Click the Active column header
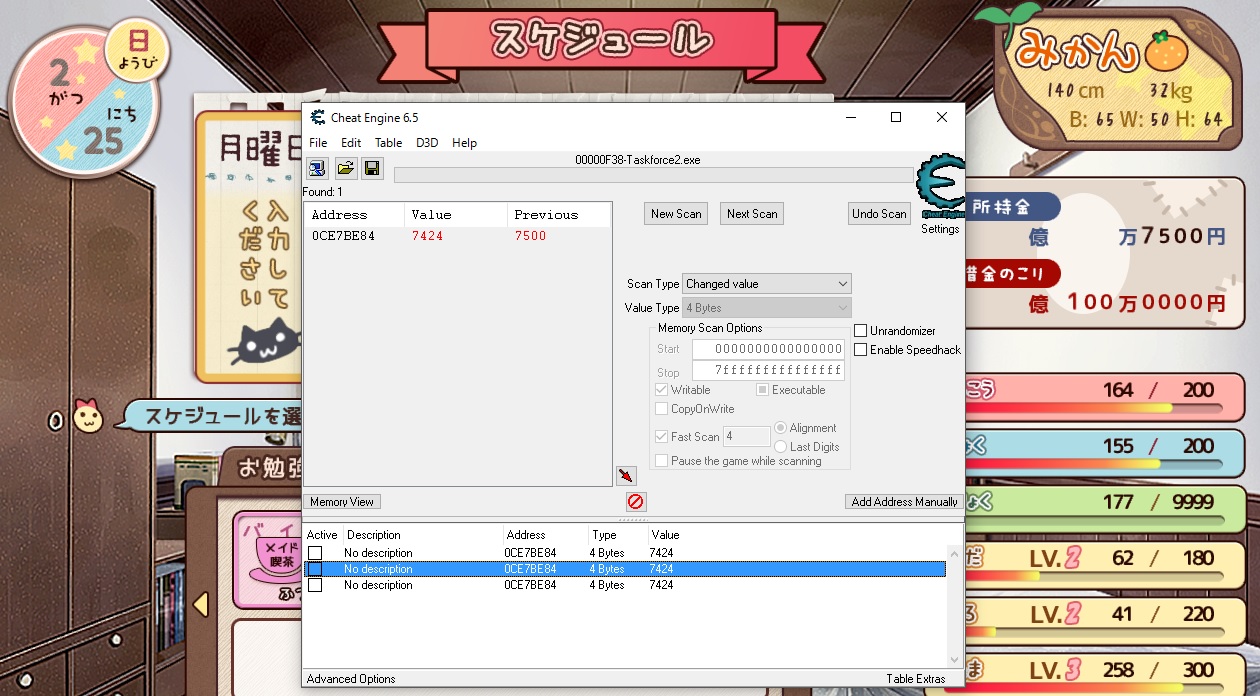1260x696 pixels. (322, 535)
